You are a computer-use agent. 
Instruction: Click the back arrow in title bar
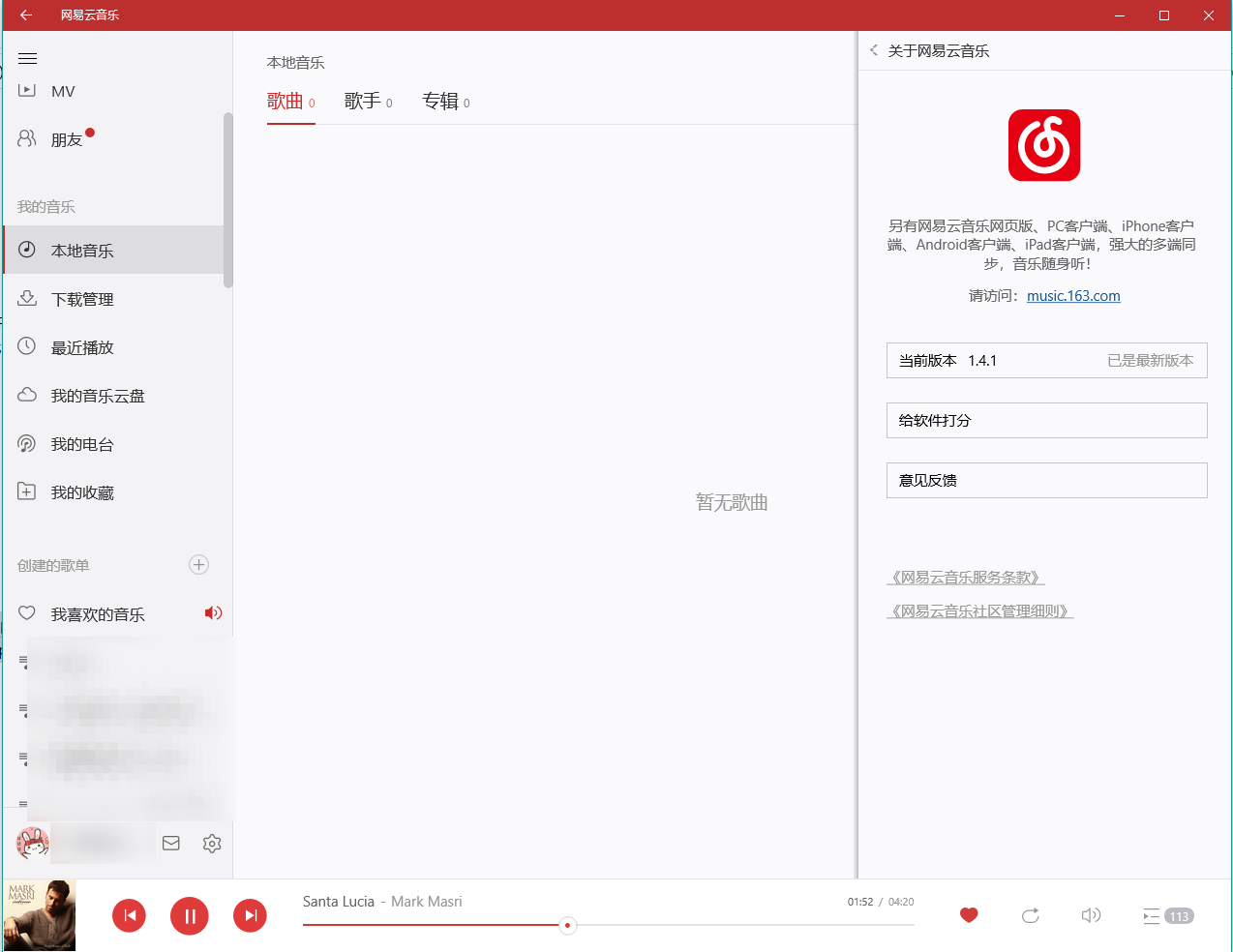point(26,15)
